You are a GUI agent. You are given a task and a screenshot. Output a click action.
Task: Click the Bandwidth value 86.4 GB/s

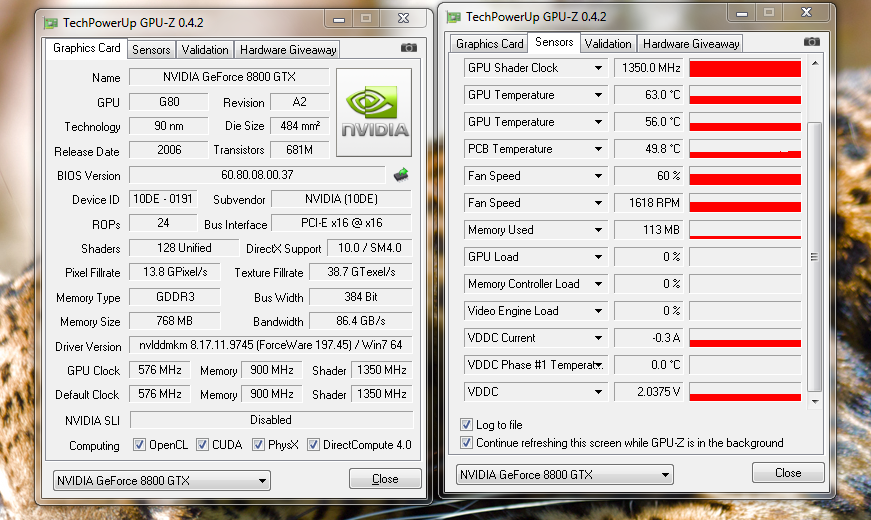click(x=361, y=321)
